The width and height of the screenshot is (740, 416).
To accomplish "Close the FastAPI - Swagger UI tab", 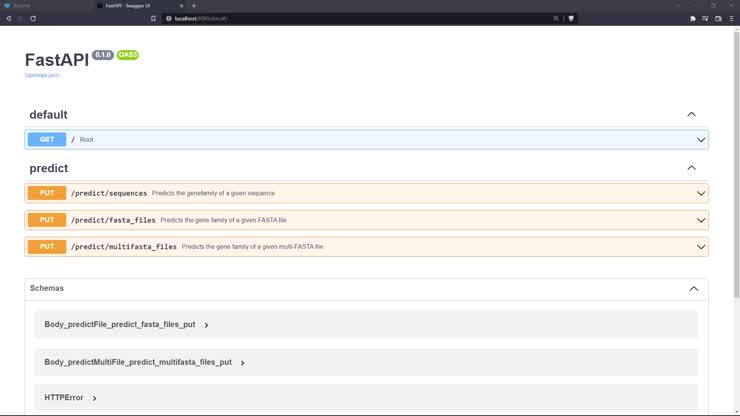I will [181, 6].
